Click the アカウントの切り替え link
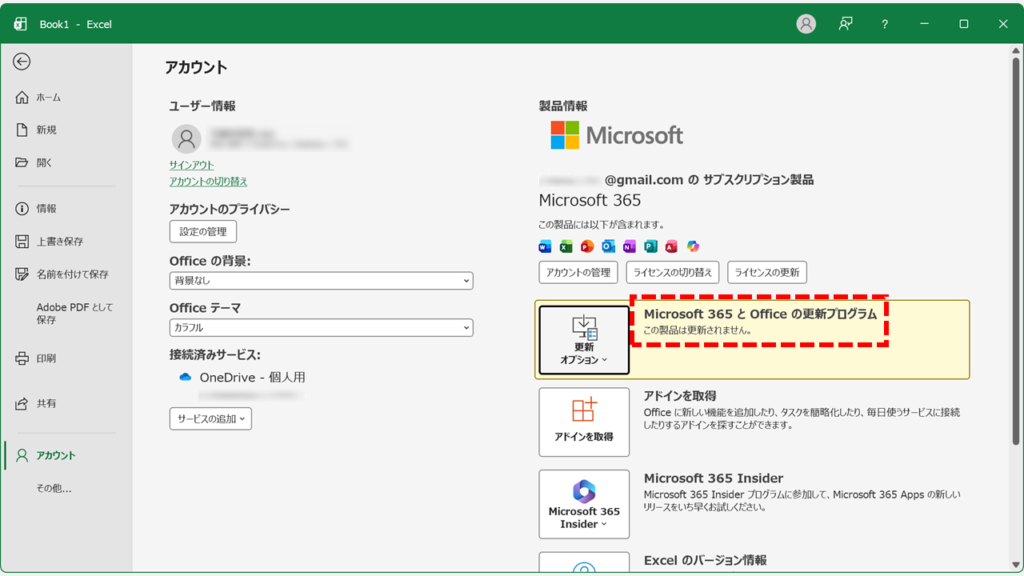 coord(208,182)
